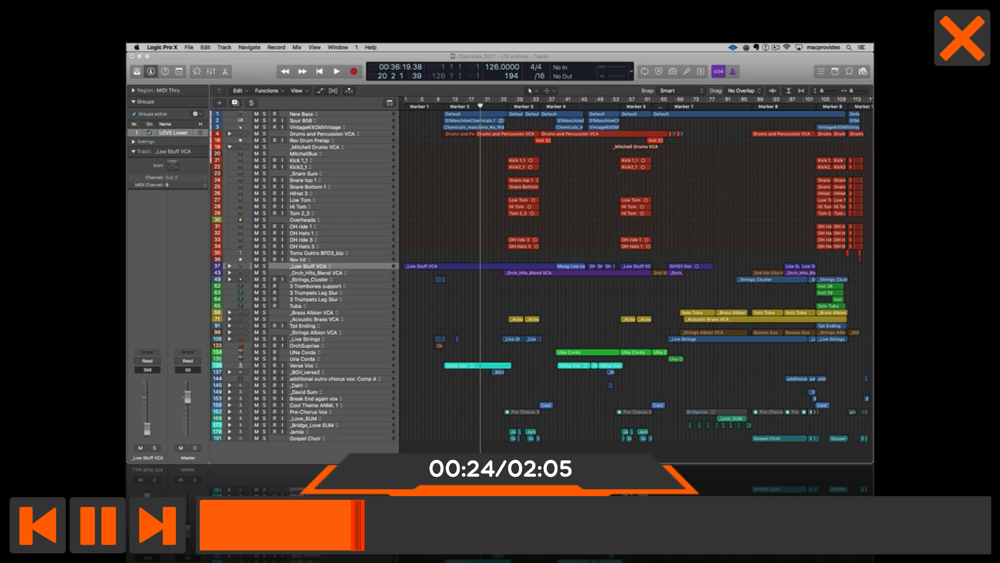This screenshot has height=563, width=1000.
Task: Close the video with orange X
Action: (961, 38)
